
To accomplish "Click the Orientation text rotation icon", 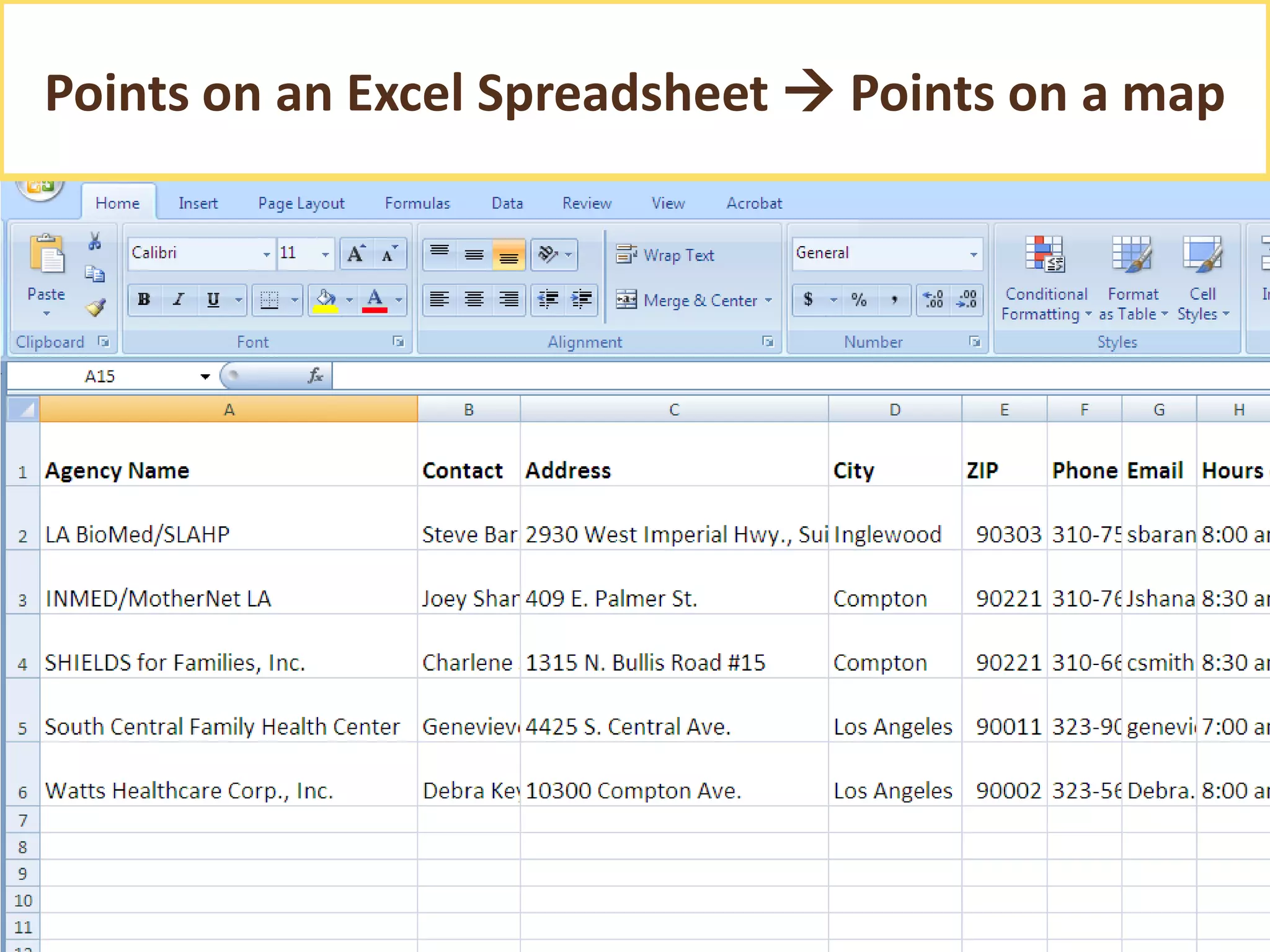I will point(548,254).
